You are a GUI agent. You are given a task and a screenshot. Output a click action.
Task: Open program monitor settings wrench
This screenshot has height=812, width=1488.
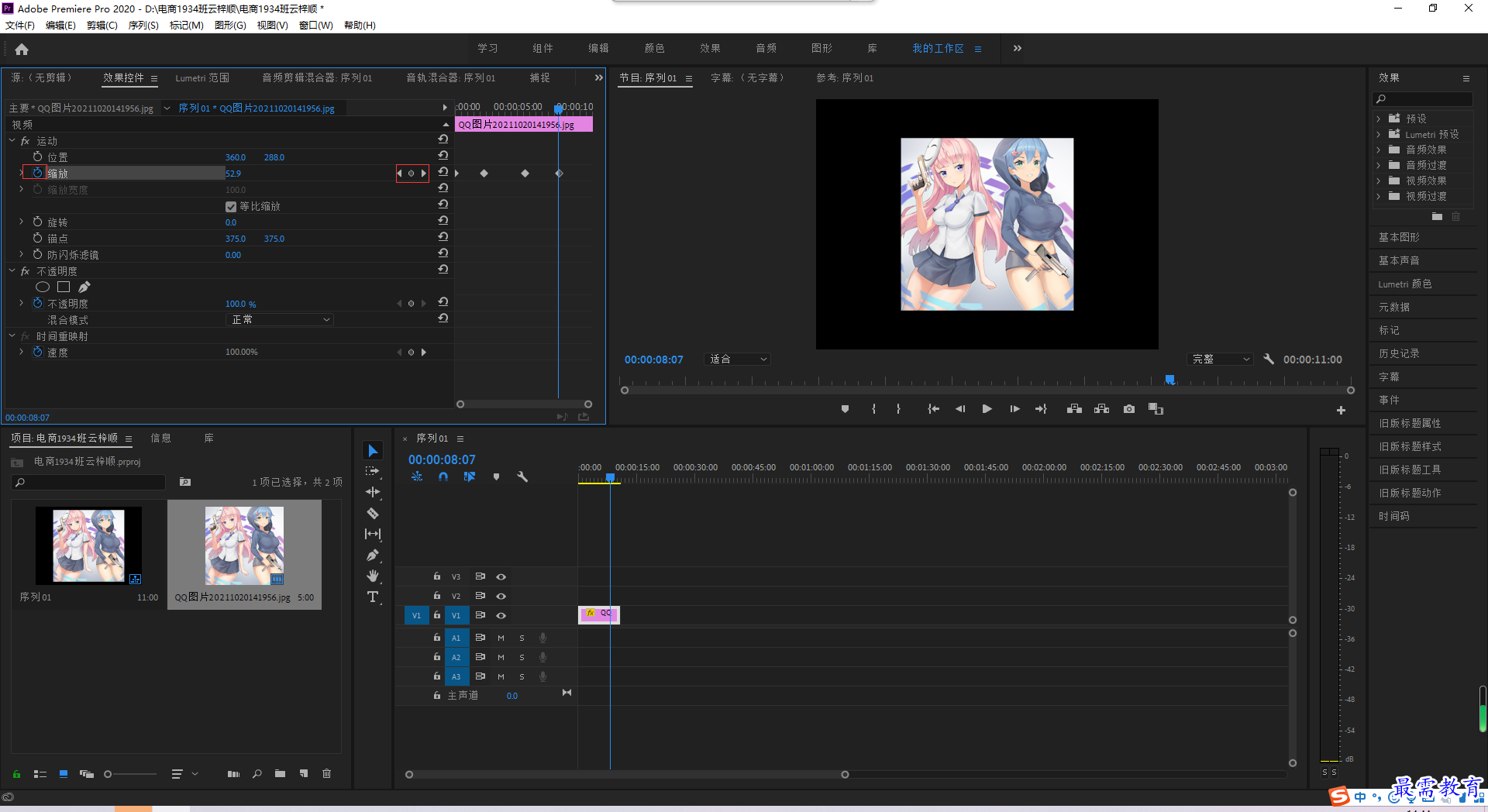click(x=1269, y=359)
